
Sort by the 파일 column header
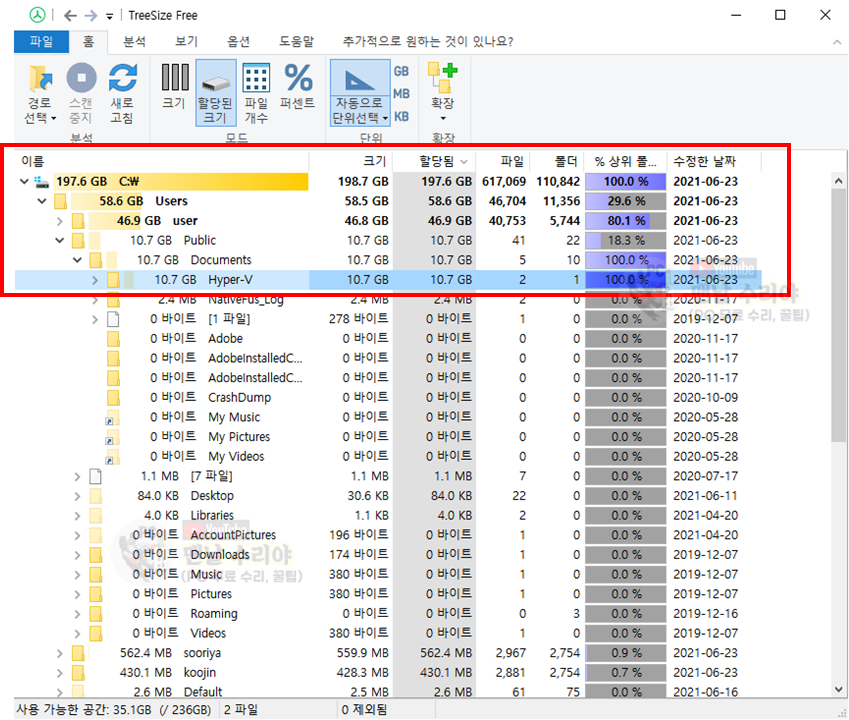(503, 161)
